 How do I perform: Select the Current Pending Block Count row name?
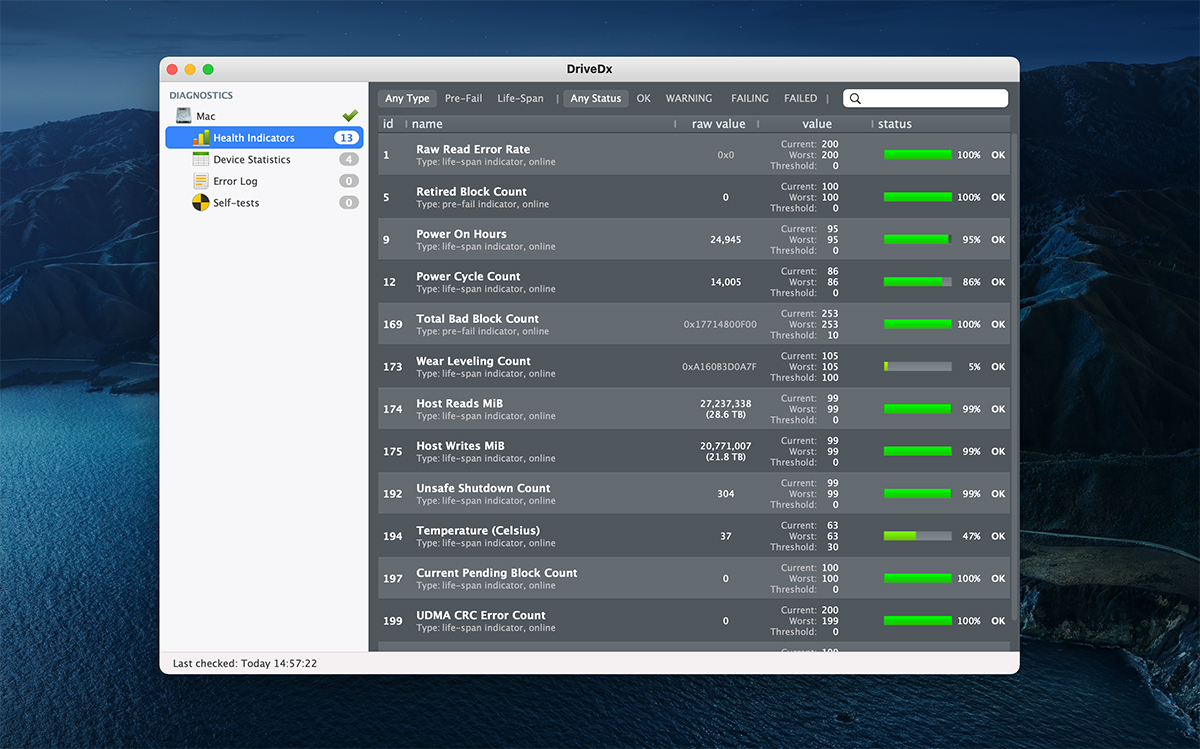point(497,573)
